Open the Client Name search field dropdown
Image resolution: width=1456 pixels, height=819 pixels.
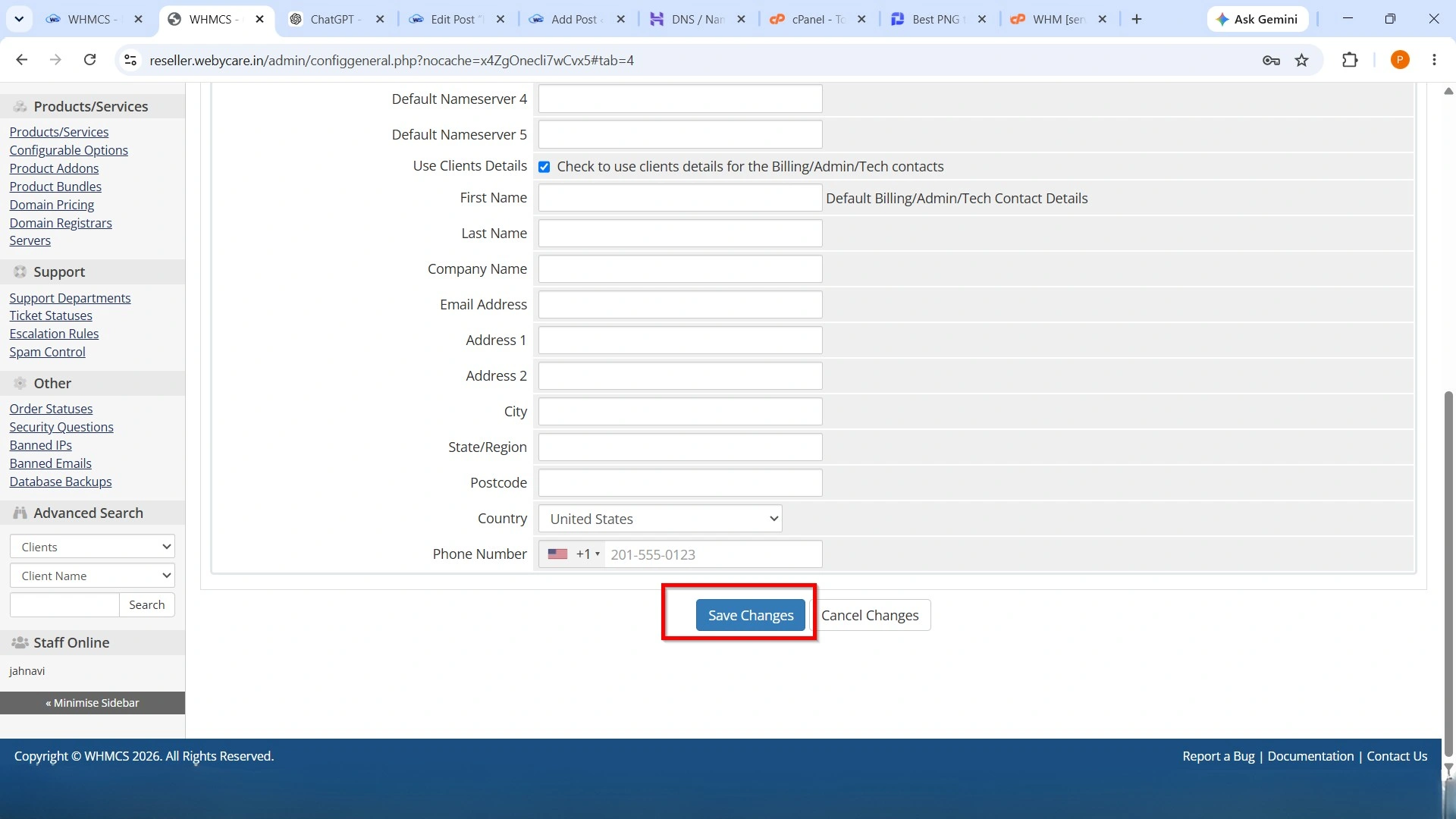(93, 576)
